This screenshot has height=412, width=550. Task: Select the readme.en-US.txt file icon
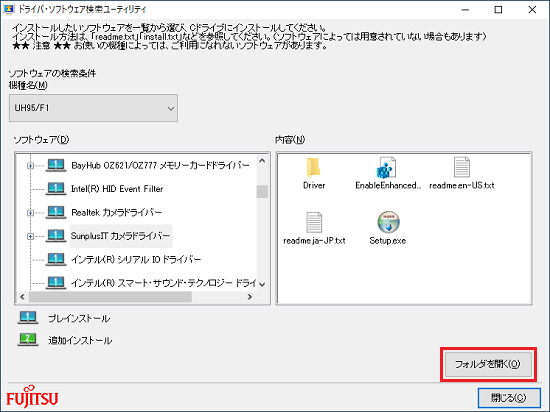(x=462, y=167)
